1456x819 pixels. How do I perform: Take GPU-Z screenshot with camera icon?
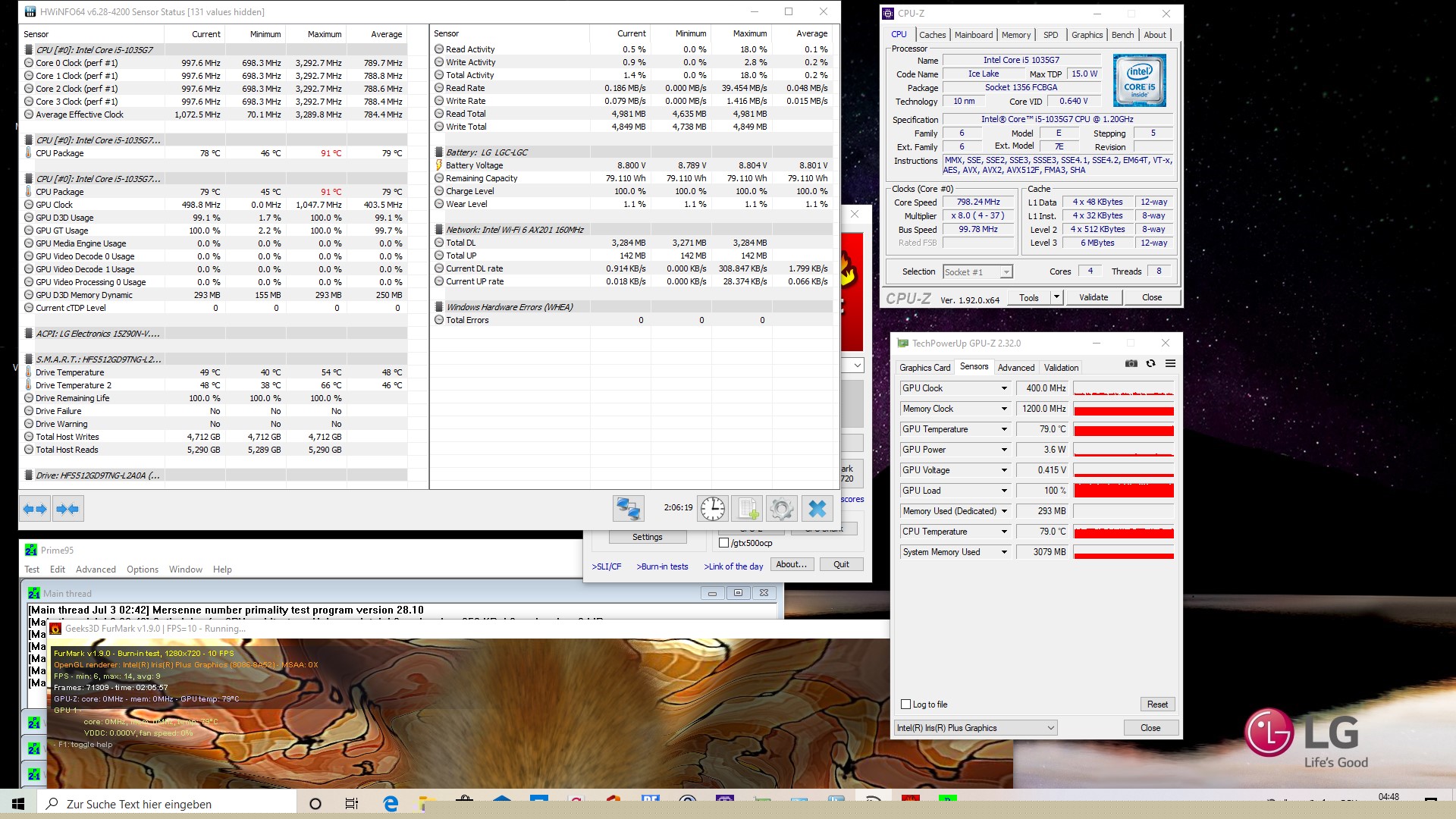point(1131,364)
